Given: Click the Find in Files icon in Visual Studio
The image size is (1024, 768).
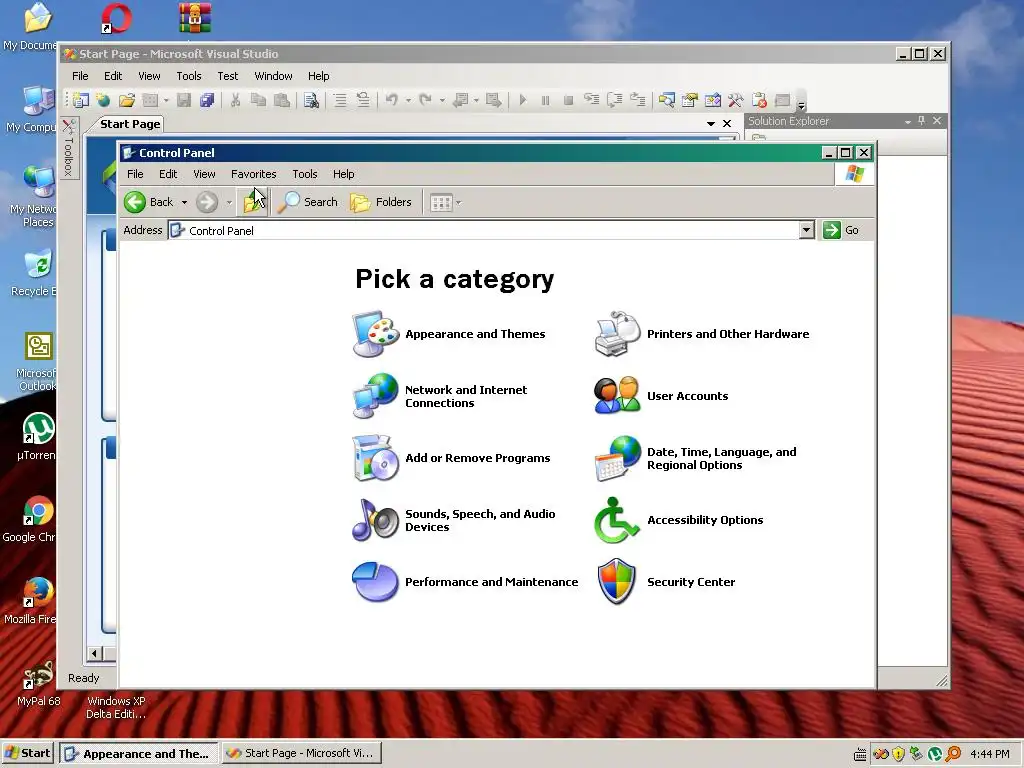Looking at the screenshot, I should (x=312, y=100).
